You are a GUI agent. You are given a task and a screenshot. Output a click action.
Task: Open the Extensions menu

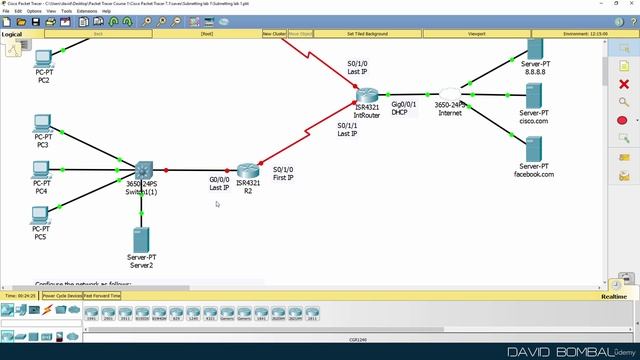point(87,11)
